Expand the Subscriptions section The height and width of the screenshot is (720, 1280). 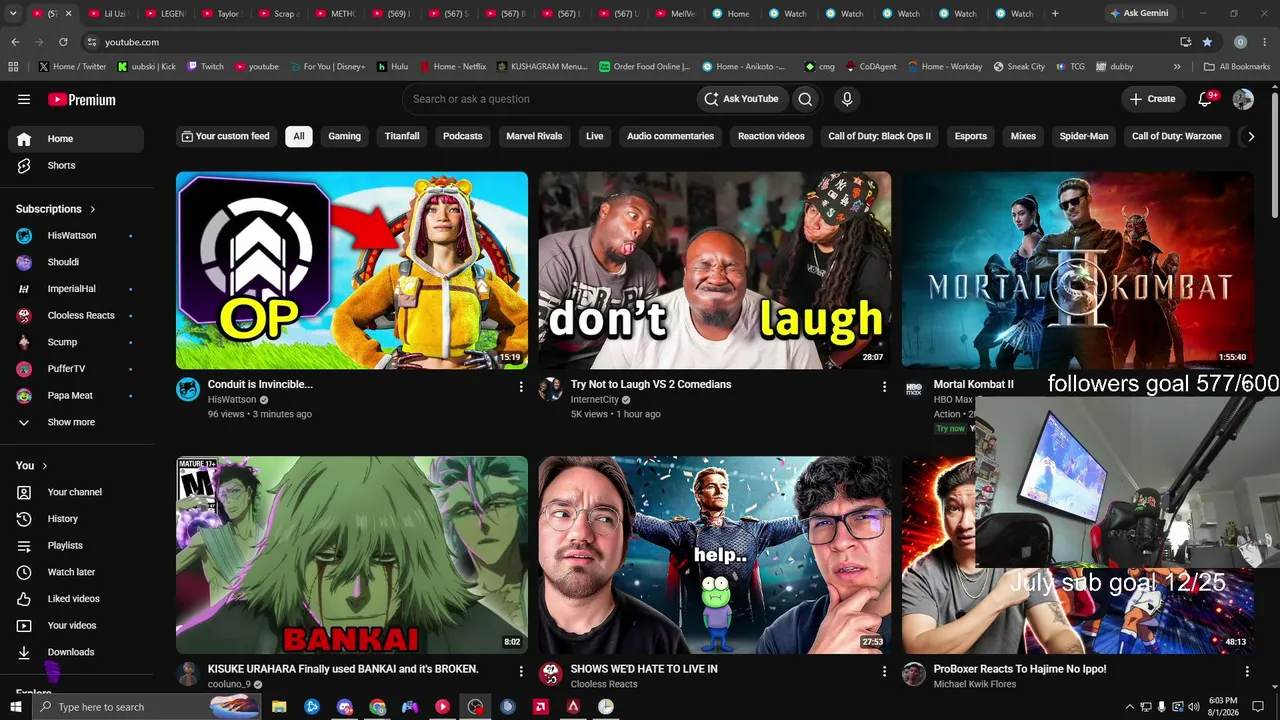pos(56,209)
